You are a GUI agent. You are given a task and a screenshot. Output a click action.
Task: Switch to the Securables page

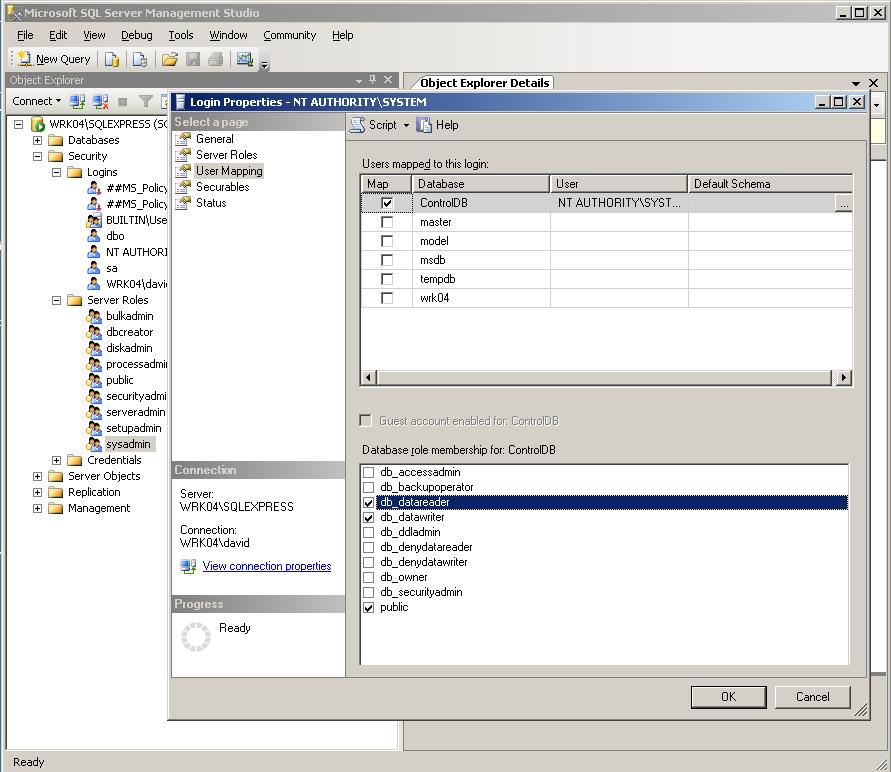(222, 187)
